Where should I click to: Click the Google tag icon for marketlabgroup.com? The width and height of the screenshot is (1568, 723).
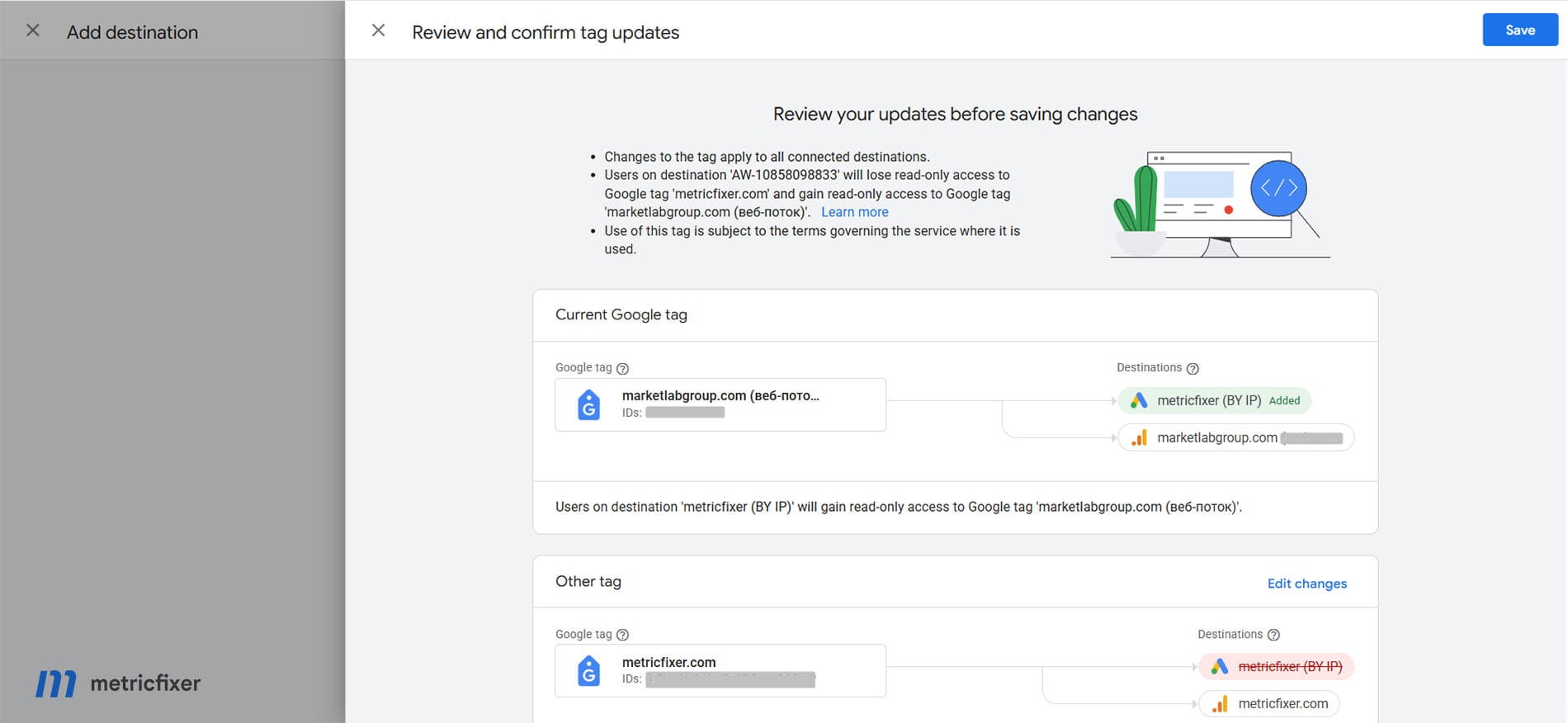coord(588,404)
